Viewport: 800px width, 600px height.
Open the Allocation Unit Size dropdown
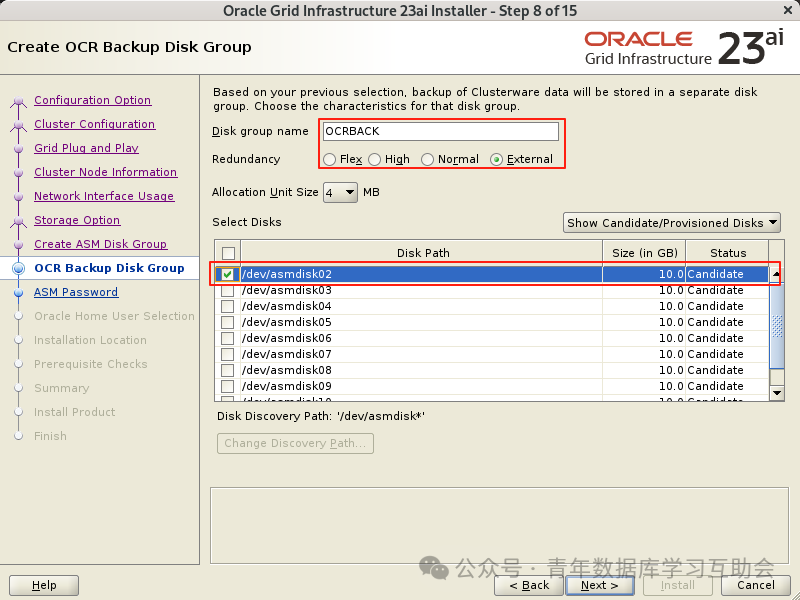click(340, 192)
